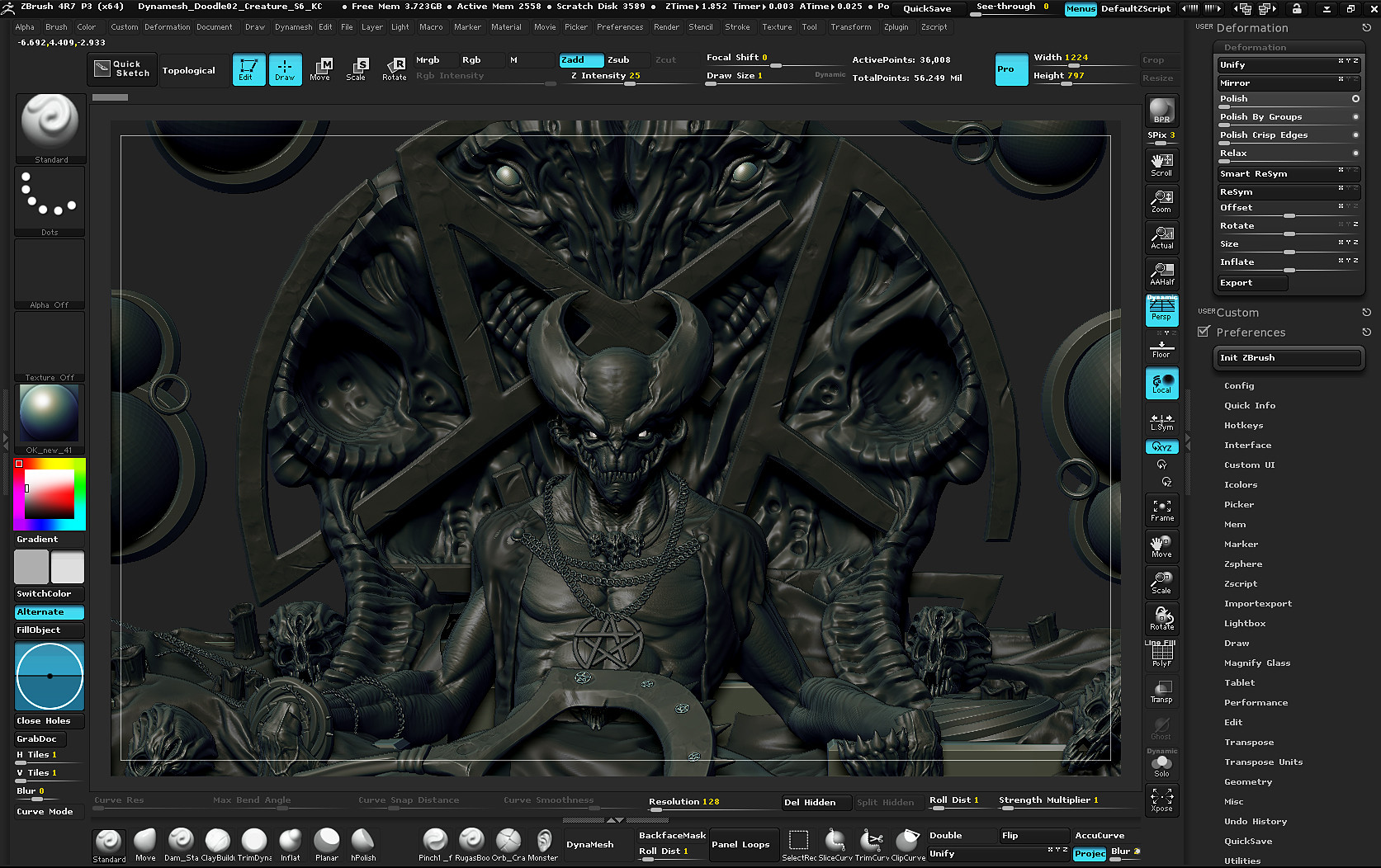Select the hPolish brush icon
The width and height of the screenshot is (1381, 868).
pyautogui.click(x=362, y=846)
